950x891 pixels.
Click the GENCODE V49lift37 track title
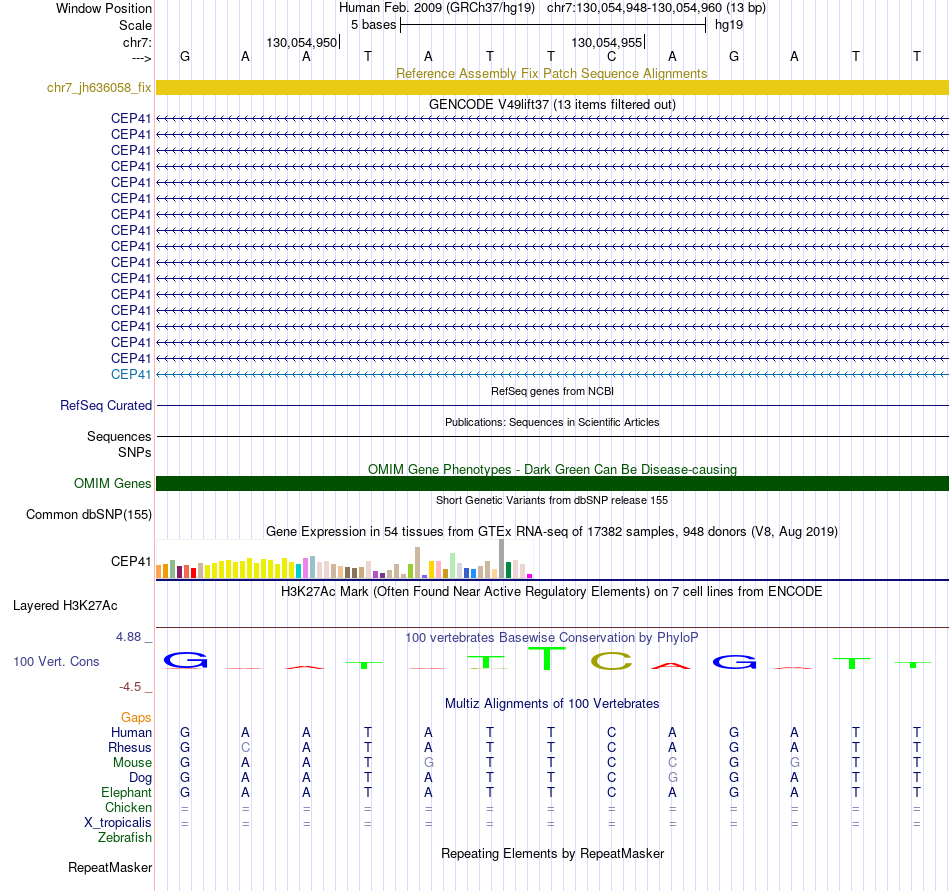click(552, 104)
